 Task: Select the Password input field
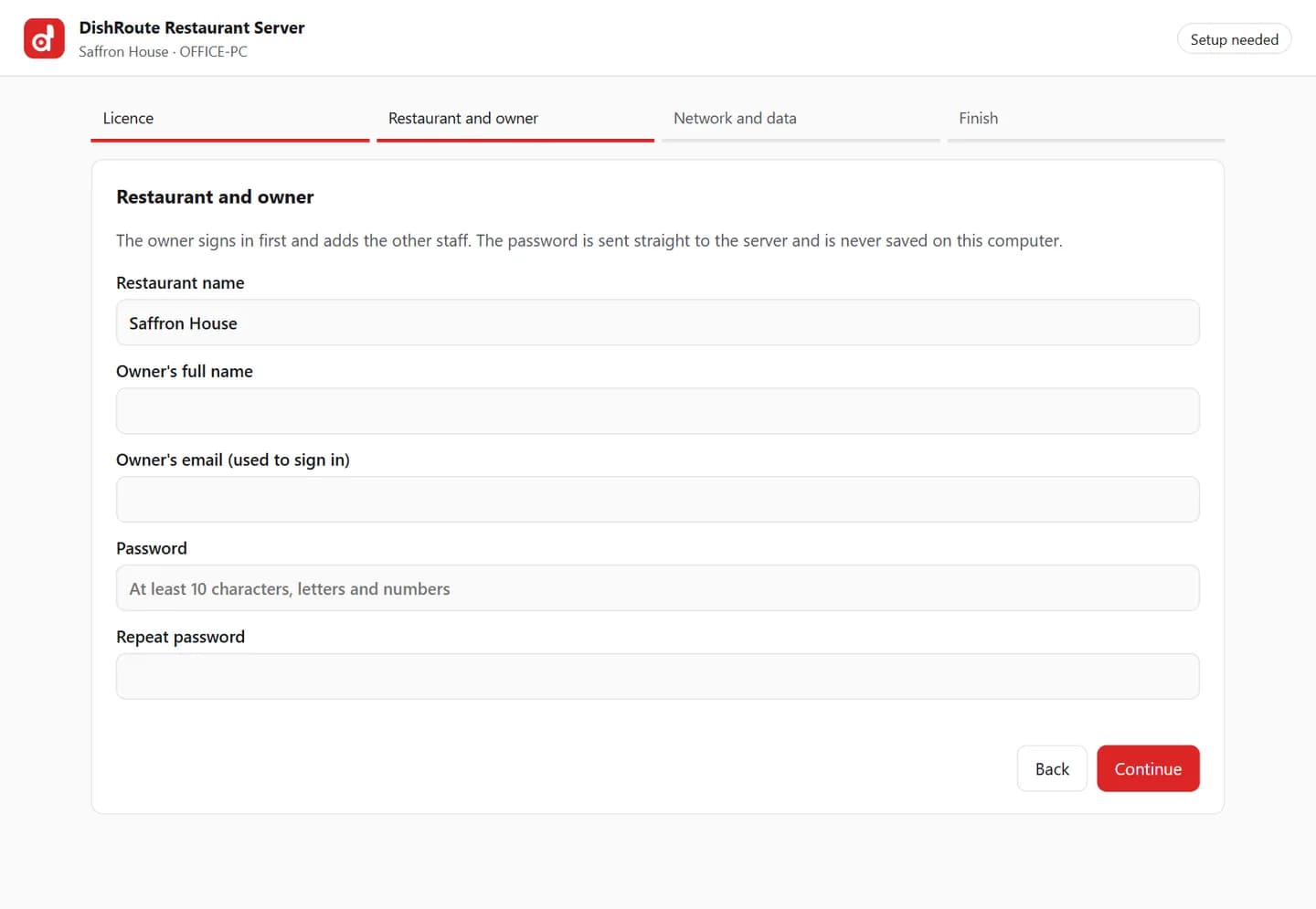pos(658,588)
